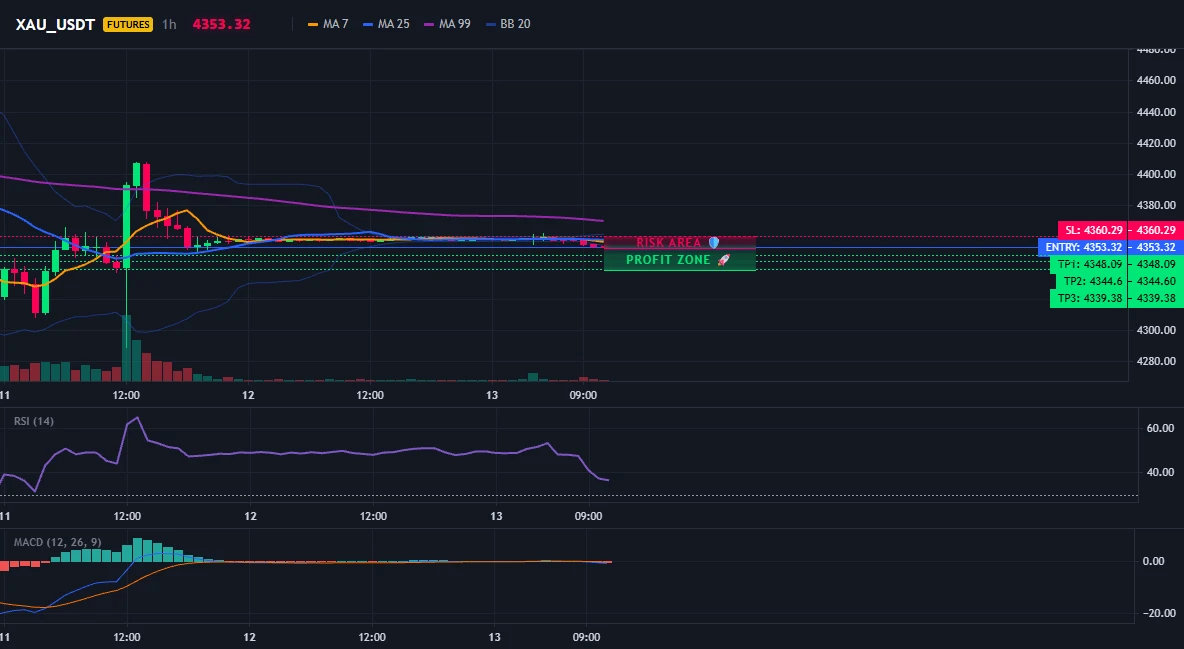1184x649 pixels.
Task: Click the 4440.00 price axis label
Action: tap(1155, 112)
